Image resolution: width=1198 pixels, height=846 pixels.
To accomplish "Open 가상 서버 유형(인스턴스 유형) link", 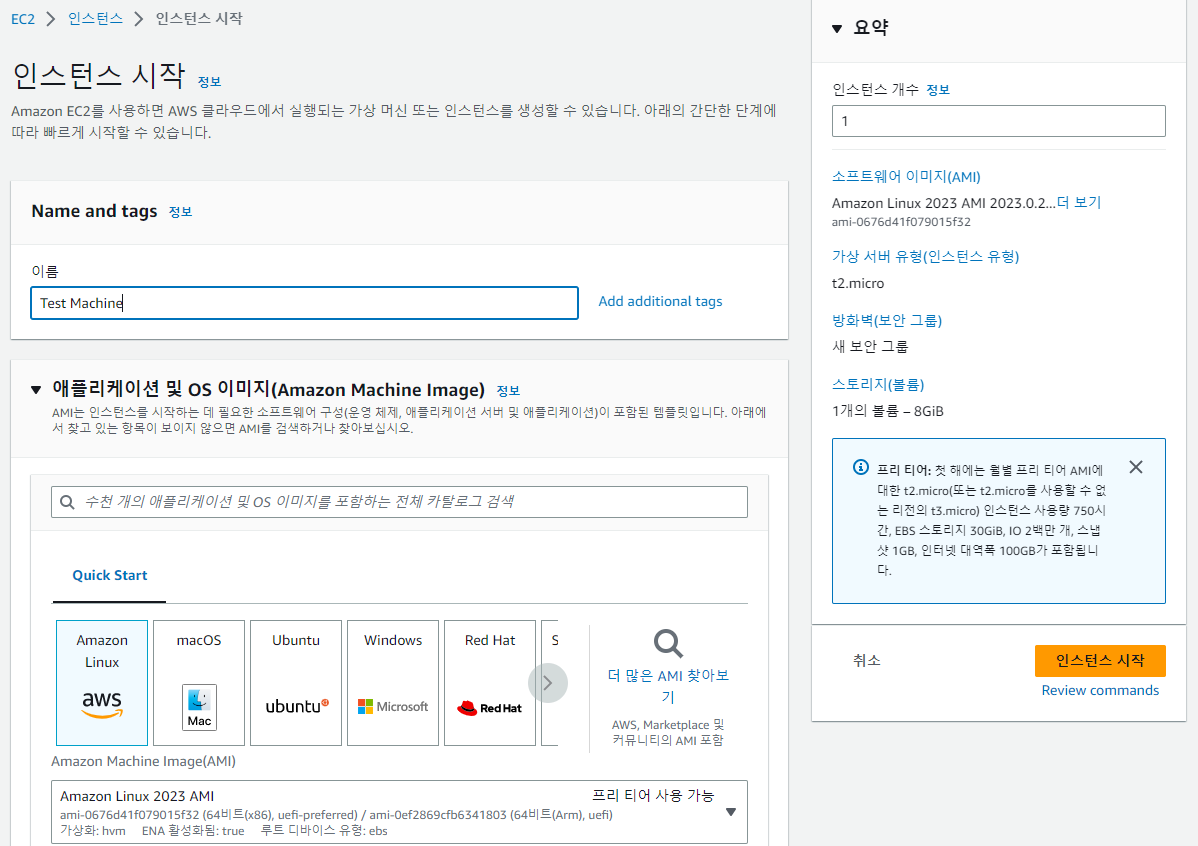I will click(925, 256).
